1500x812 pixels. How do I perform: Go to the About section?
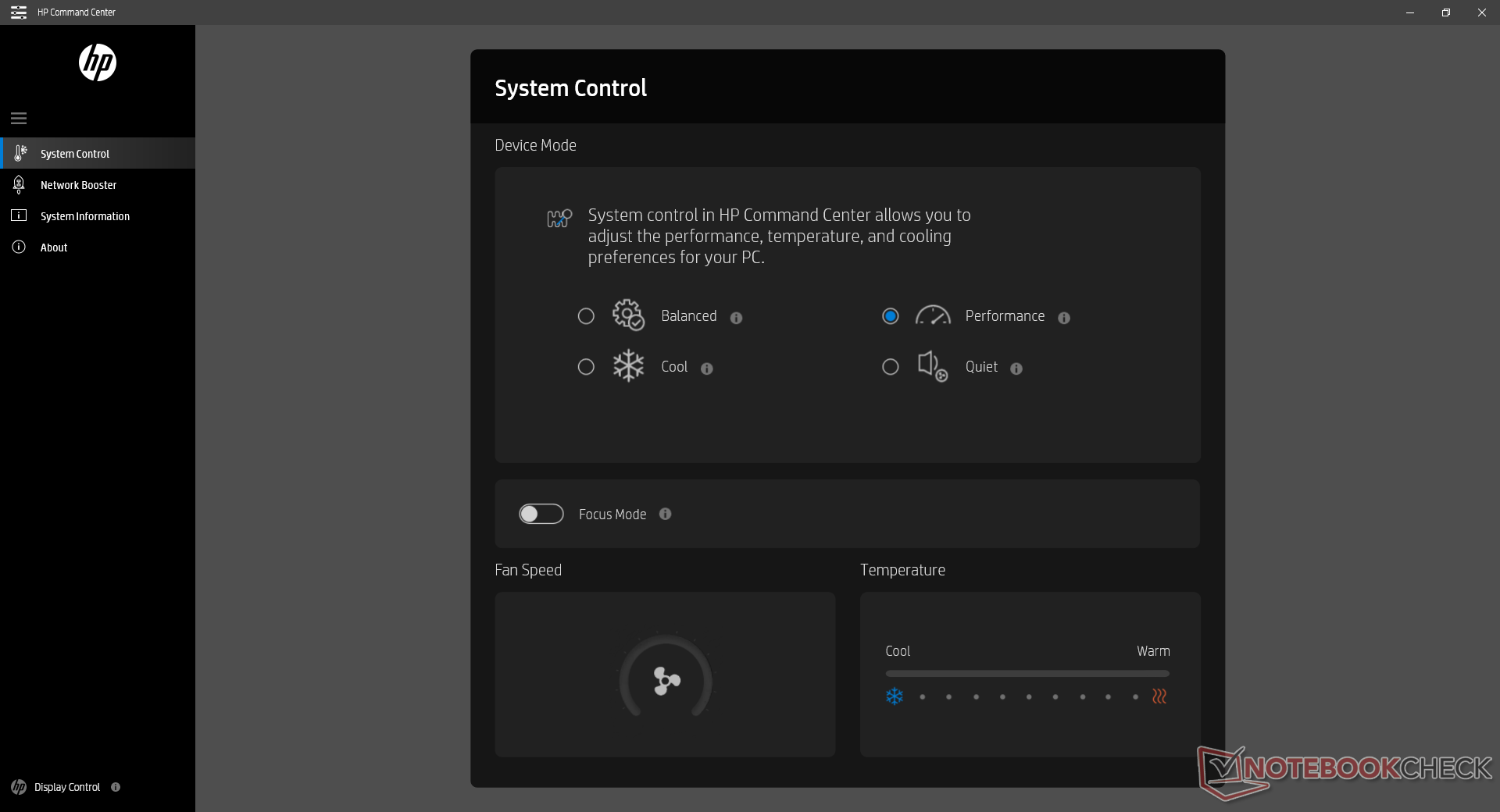54,248
